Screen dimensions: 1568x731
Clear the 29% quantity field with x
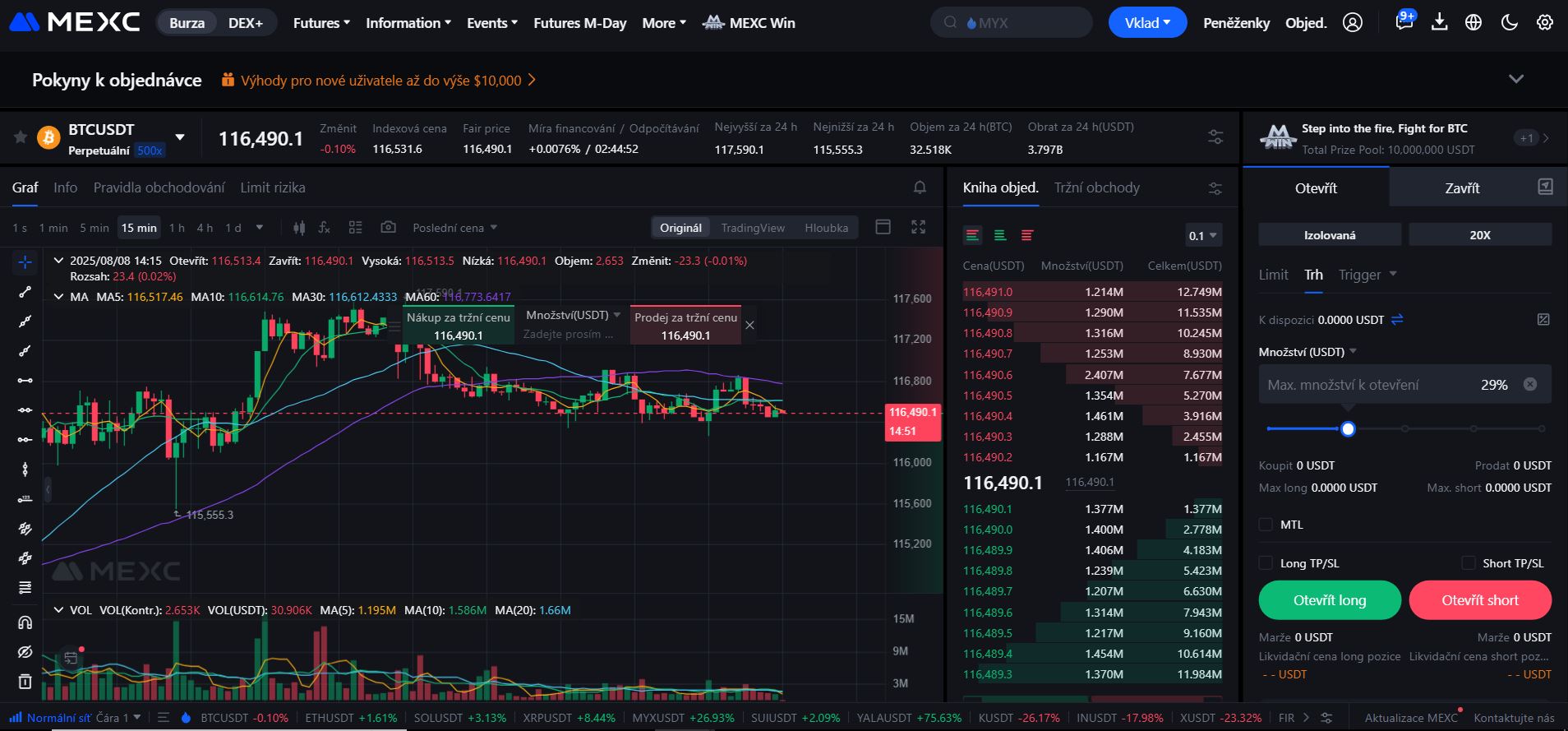[x=1530, y=384]
